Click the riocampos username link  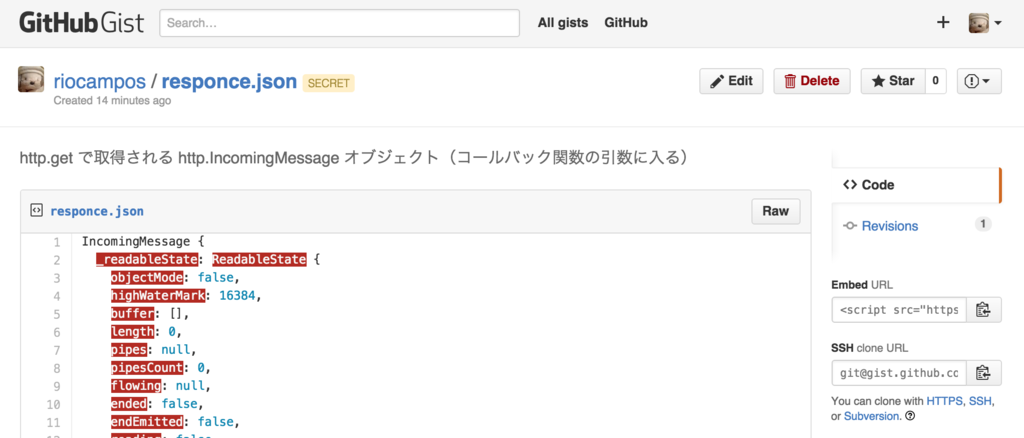(x=99, y=82)
